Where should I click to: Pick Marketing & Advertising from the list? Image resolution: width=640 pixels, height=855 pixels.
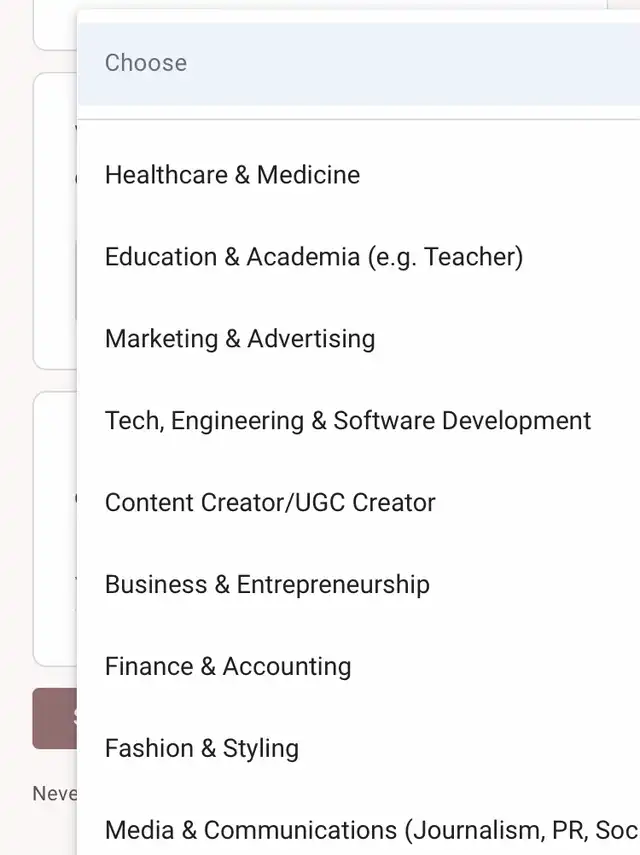tap(359, 339)
